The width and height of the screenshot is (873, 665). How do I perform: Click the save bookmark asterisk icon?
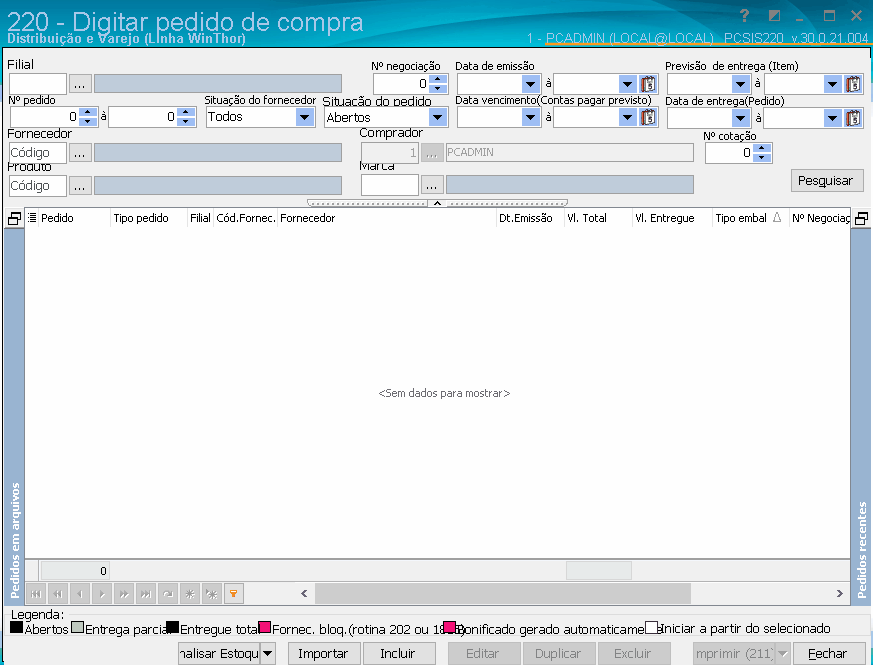[x=190, y=594]
